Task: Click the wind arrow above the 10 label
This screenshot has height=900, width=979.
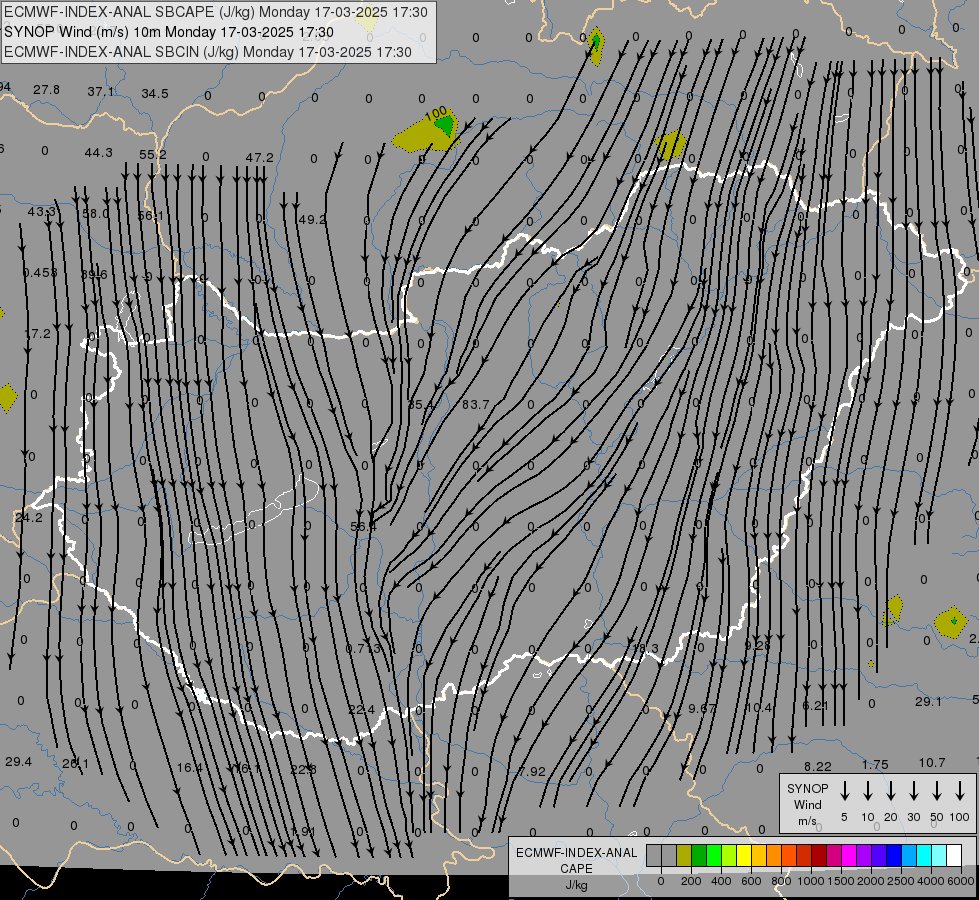Action: (868, 791)
